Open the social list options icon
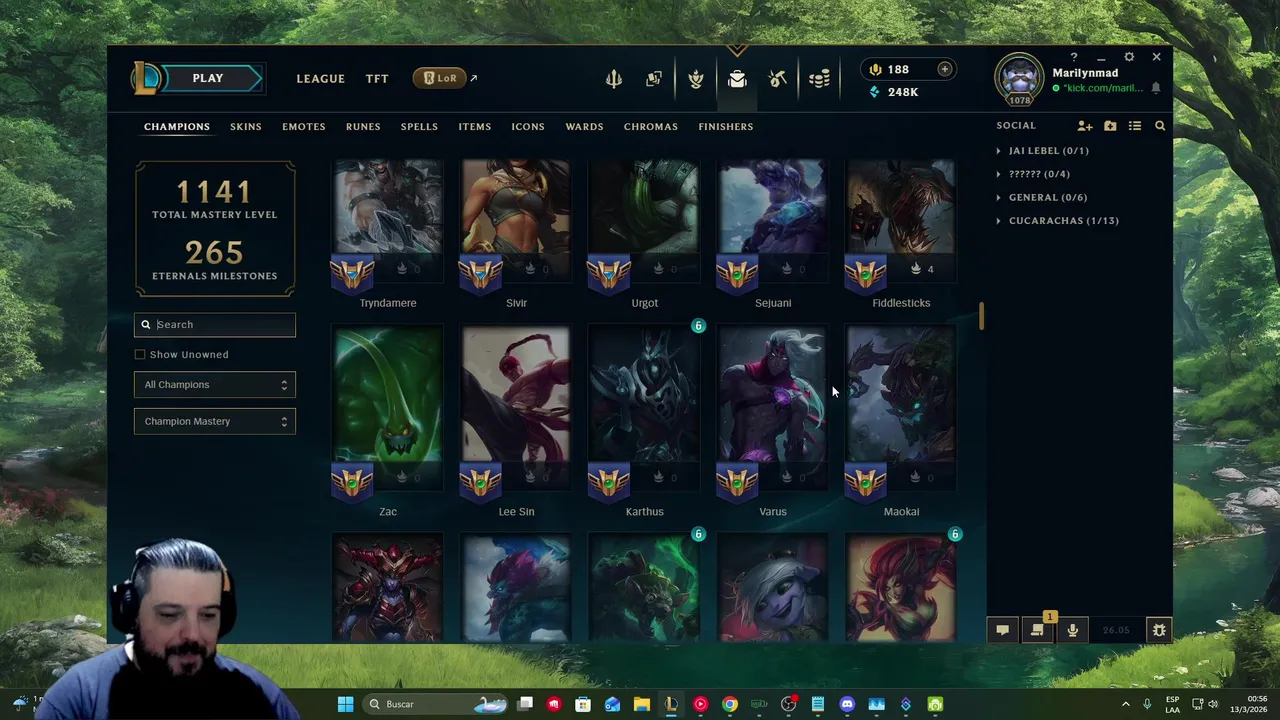Screen dimensions: 1280x720 1135,126
